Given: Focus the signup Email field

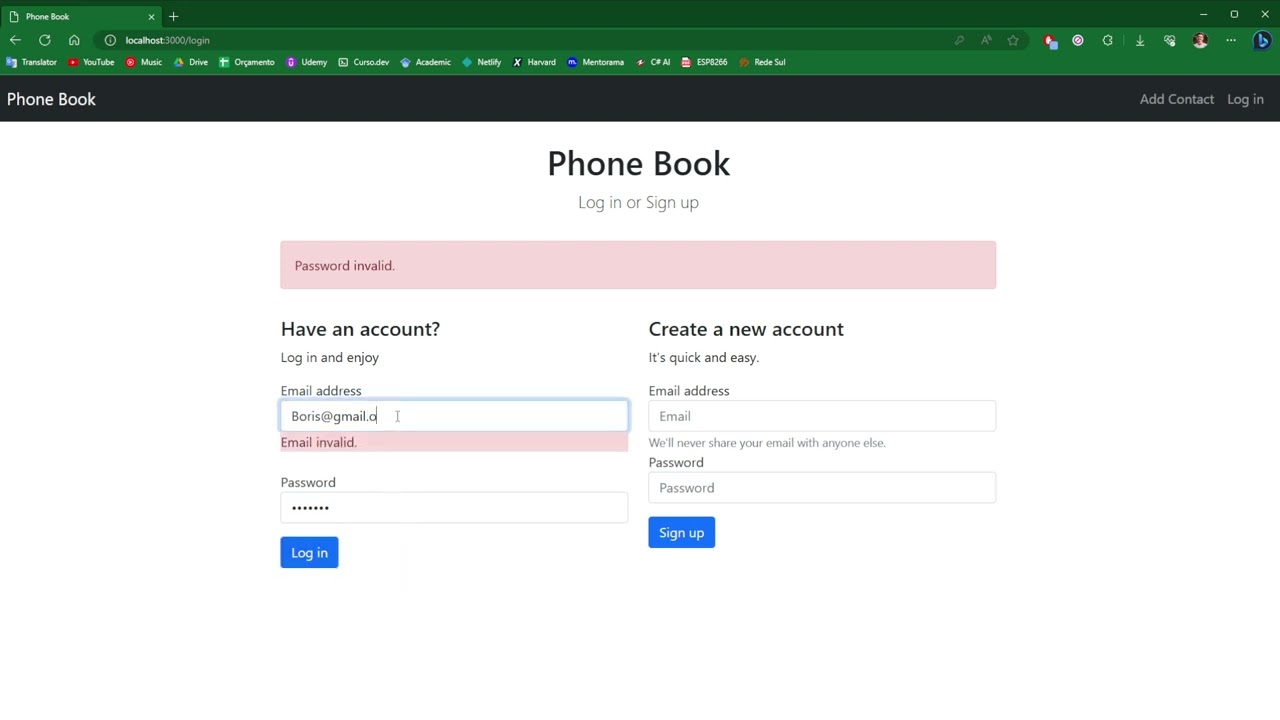Looking at the screenshot, I should [x=822, y=416].
